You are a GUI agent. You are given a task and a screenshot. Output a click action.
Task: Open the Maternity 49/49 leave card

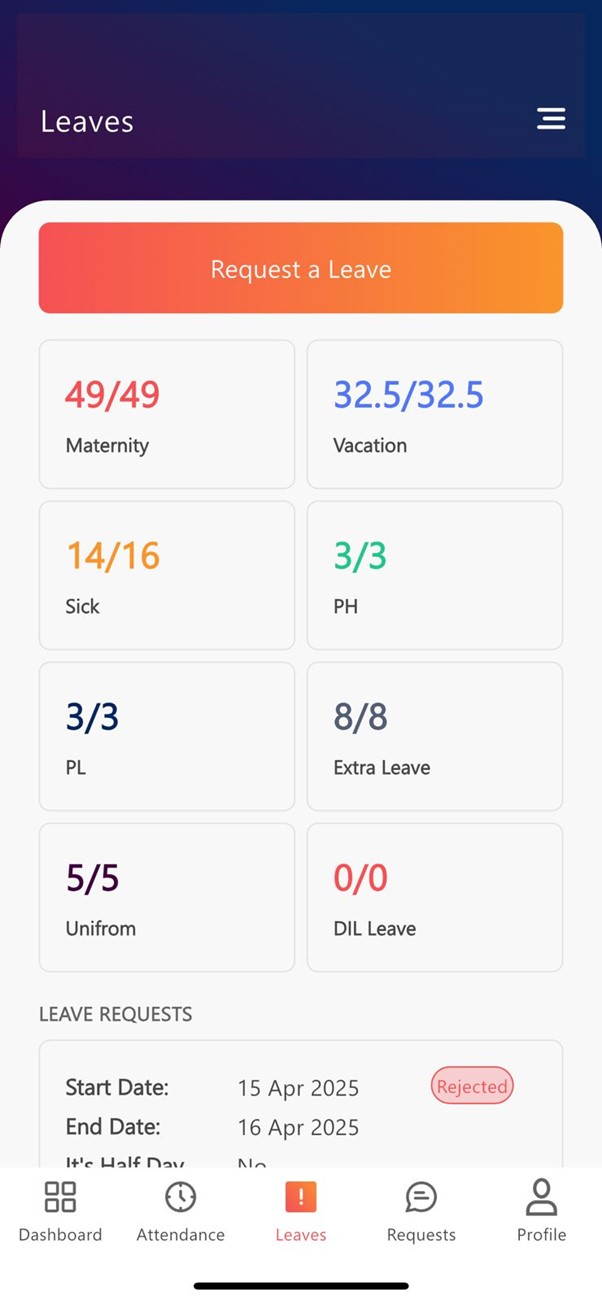point(167,414)
